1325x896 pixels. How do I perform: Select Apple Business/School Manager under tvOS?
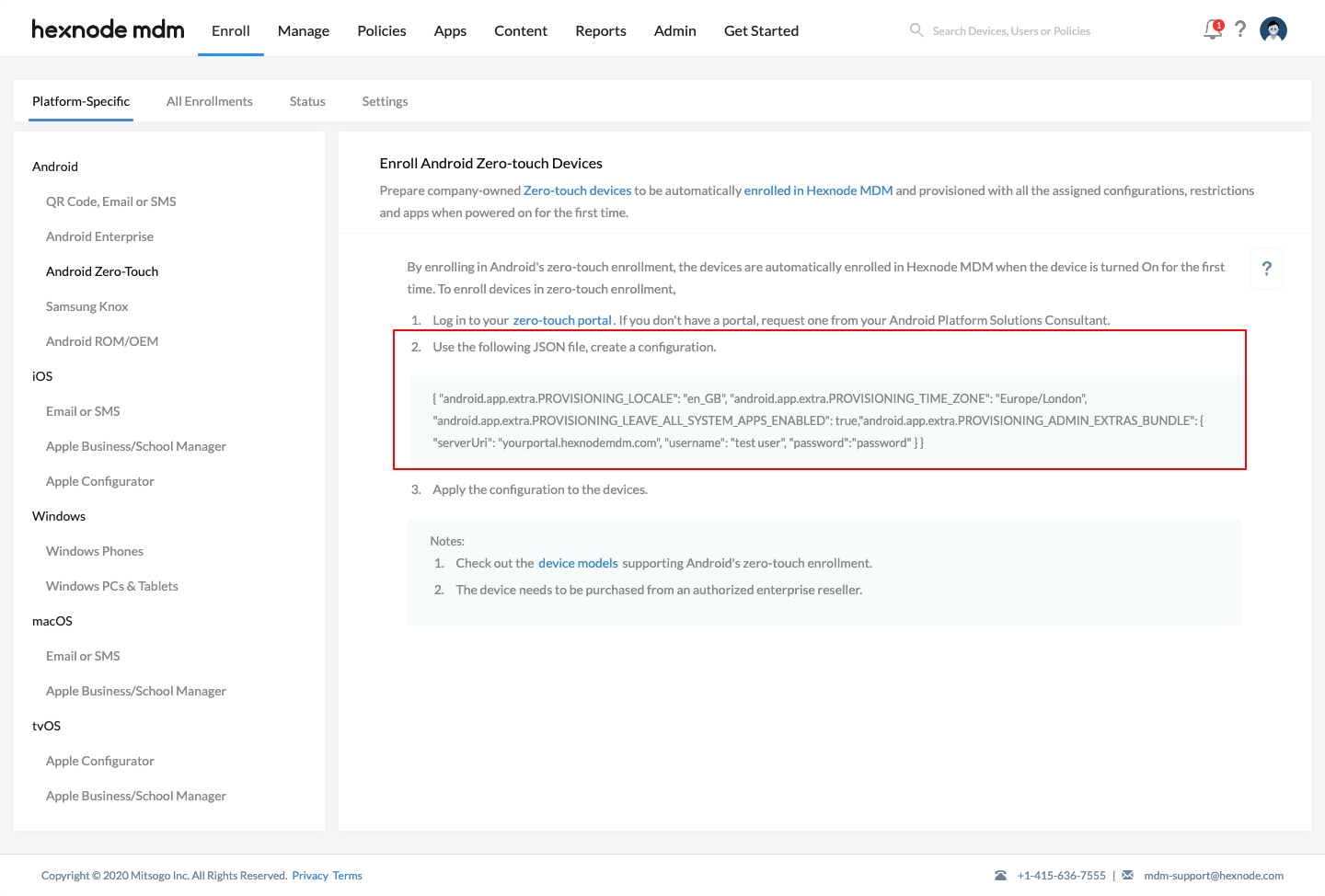pos(136,796)
